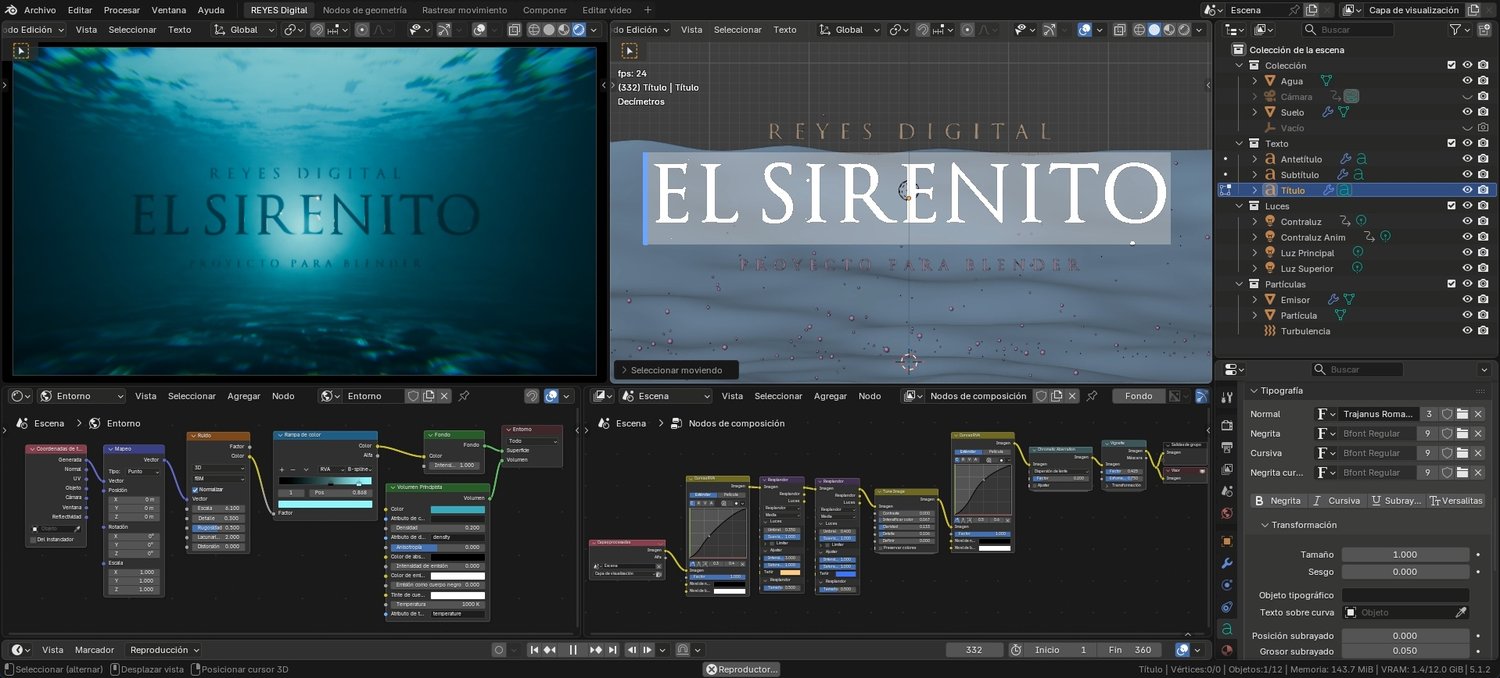This screenshot has height=678, width=1500.
Task: Click the outliner filter funnel icon
Action: point(1456,30)
